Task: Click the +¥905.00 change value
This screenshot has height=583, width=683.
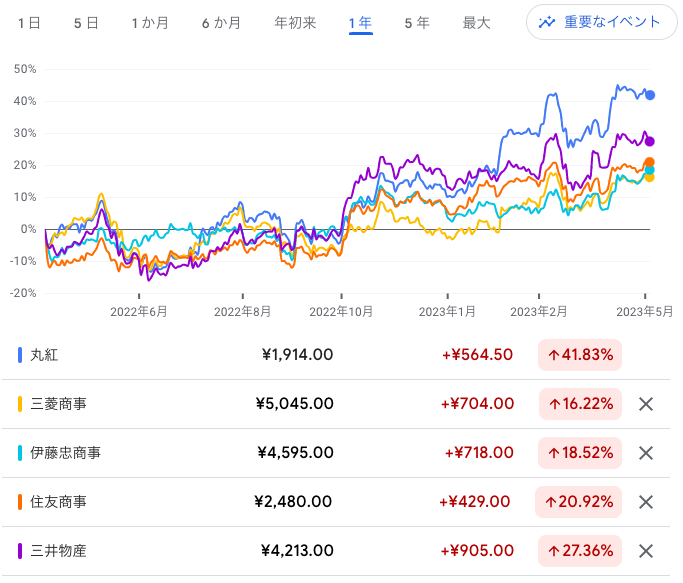Action: (x=477, y=551)
